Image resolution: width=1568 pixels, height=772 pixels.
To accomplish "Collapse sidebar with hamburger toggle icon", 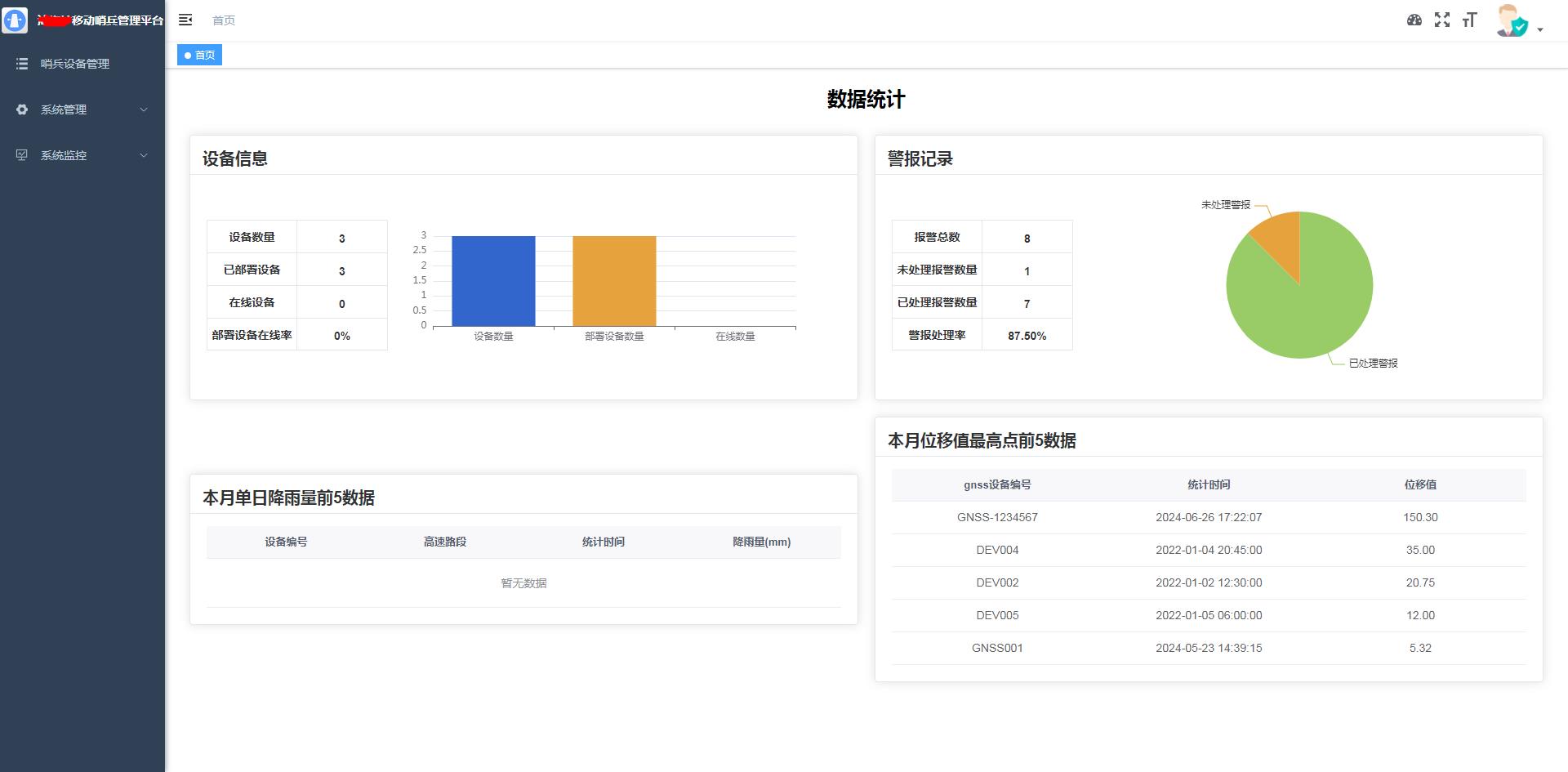I will coord(185,20).
